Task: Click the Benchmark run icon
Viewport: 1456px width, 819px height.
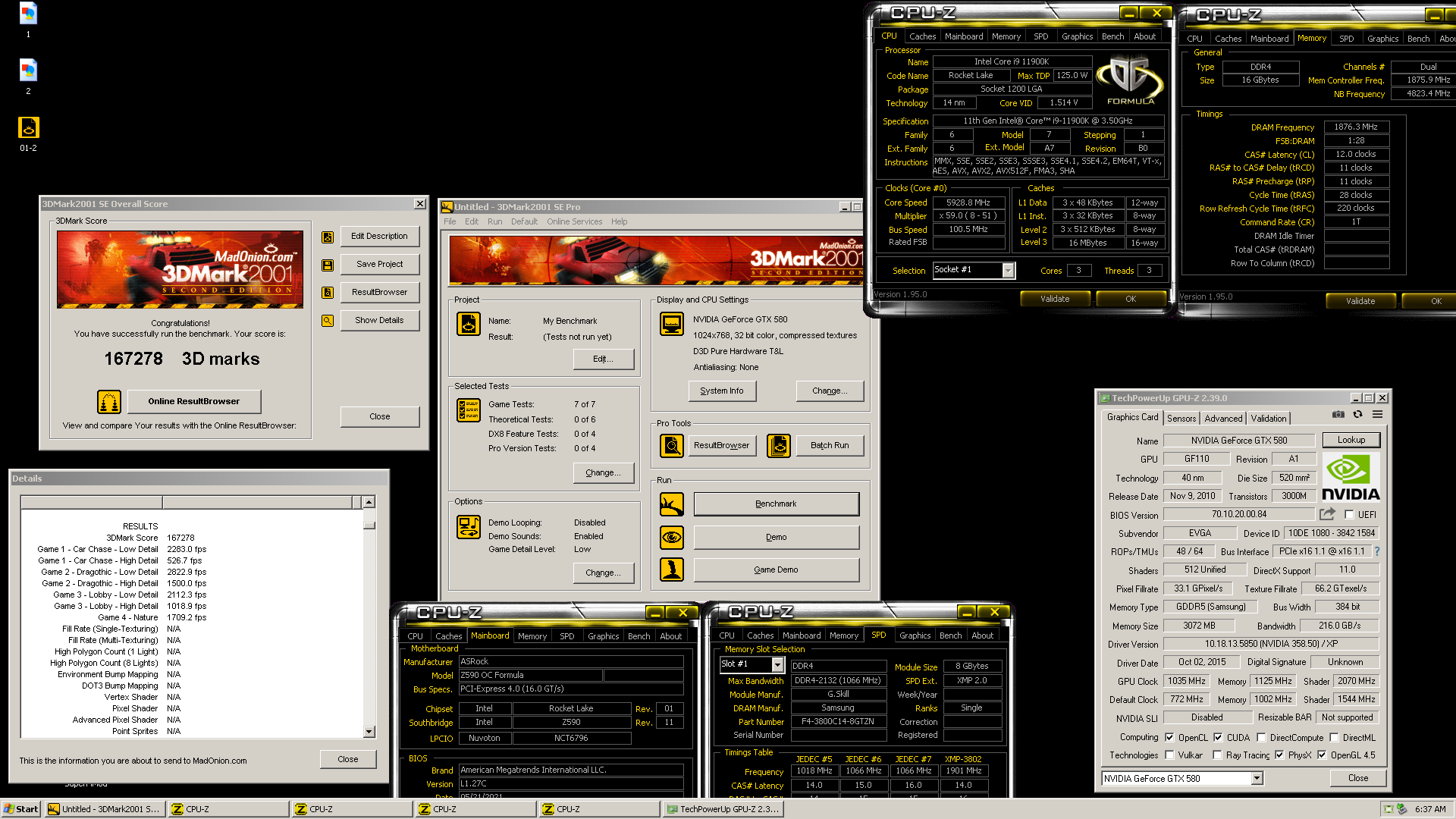Action: [672, 504]
